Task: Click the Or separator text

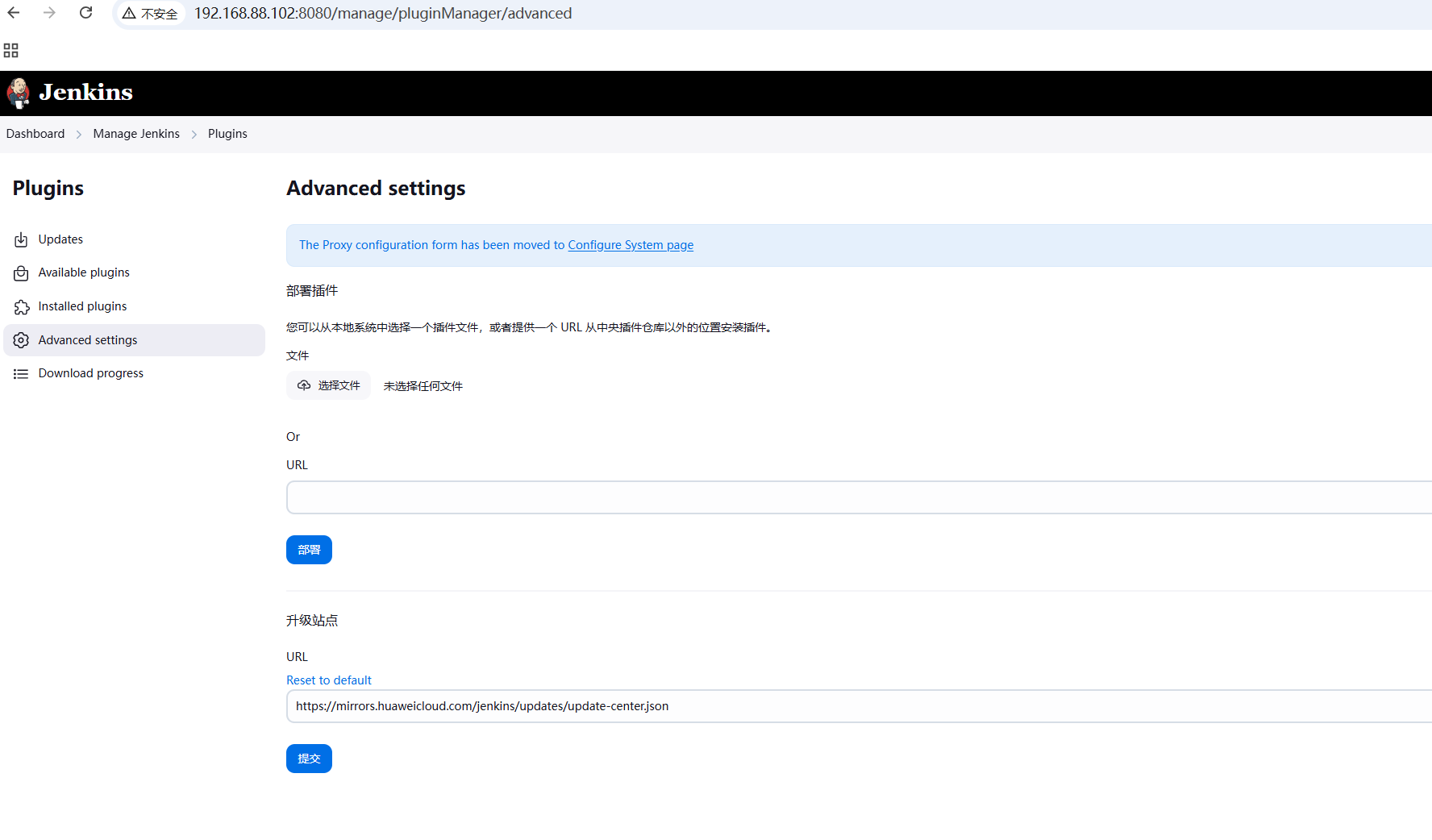Action: click(x=293, y=437)
